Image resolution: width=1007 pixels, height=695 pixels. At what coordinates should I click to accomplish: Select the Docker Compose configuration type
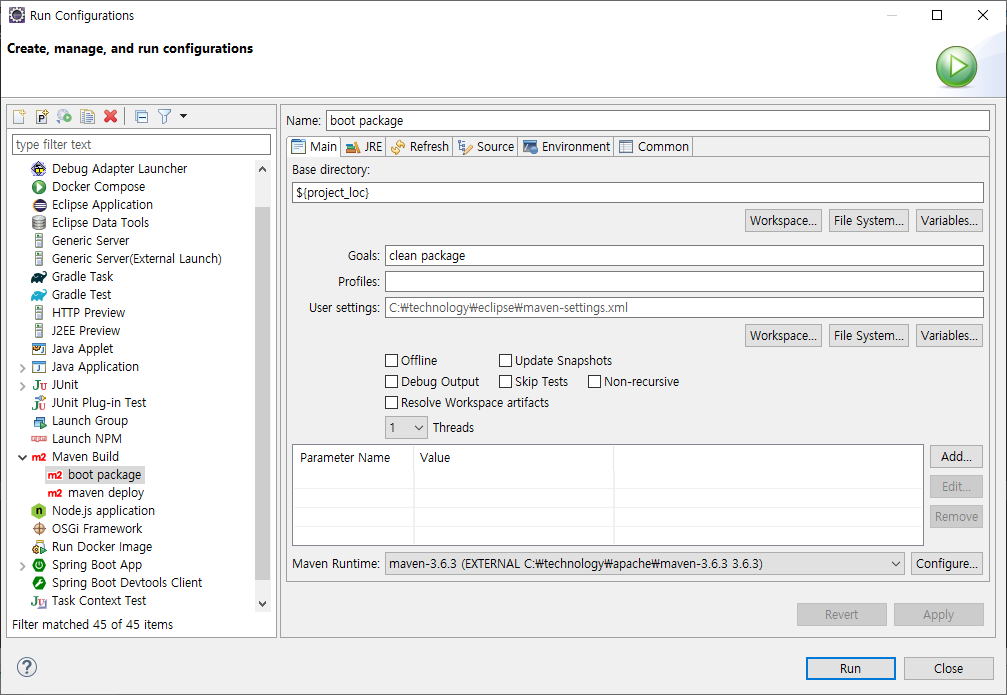click(98, 187)
